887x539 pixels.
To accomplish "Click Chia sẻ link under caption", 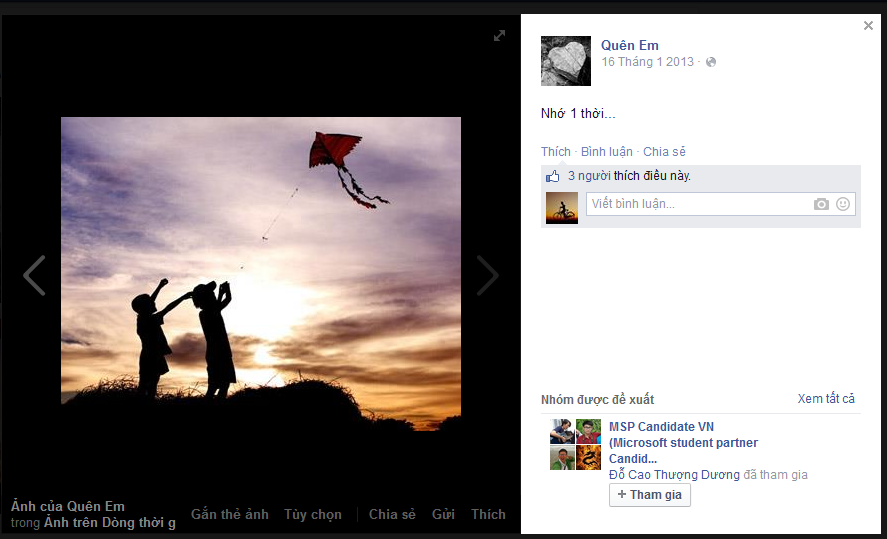I will (x=664, y=152).
